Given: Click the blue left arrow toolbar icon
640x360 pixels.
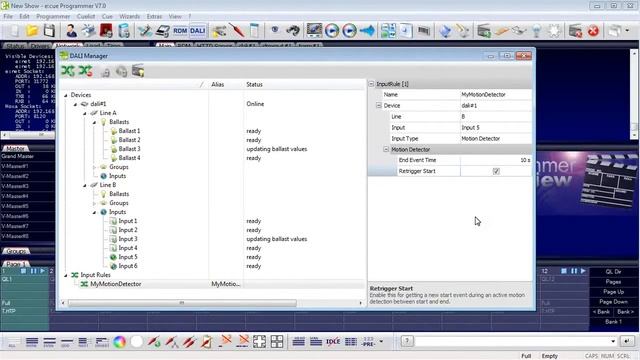Looking at the screenshot, I should tap(367, 31).
